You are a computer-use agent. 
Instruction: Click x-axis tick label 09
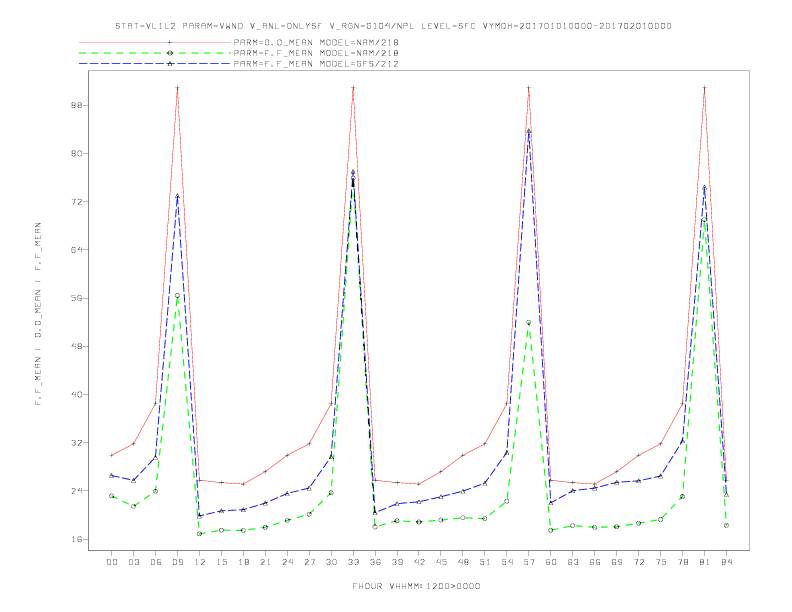[x=177, y=562]
